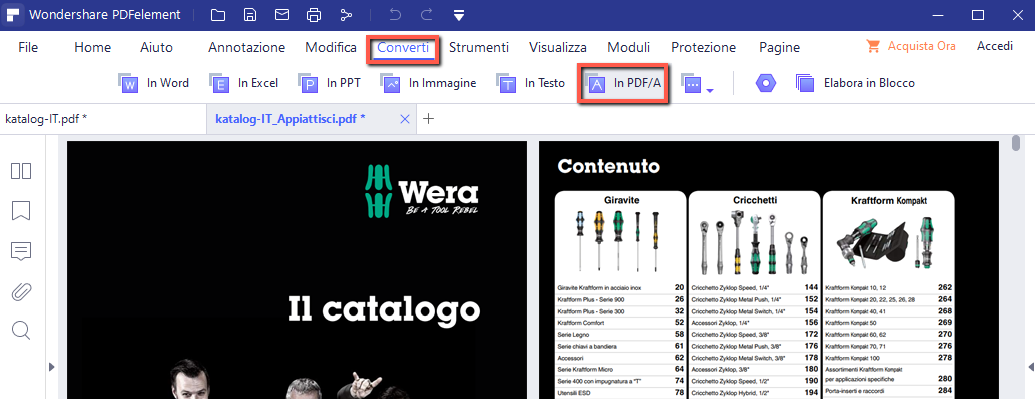Close the katalog-IT_Appiattisci.pdf tab
The image size is (1035, 399).
coord(405,119)
